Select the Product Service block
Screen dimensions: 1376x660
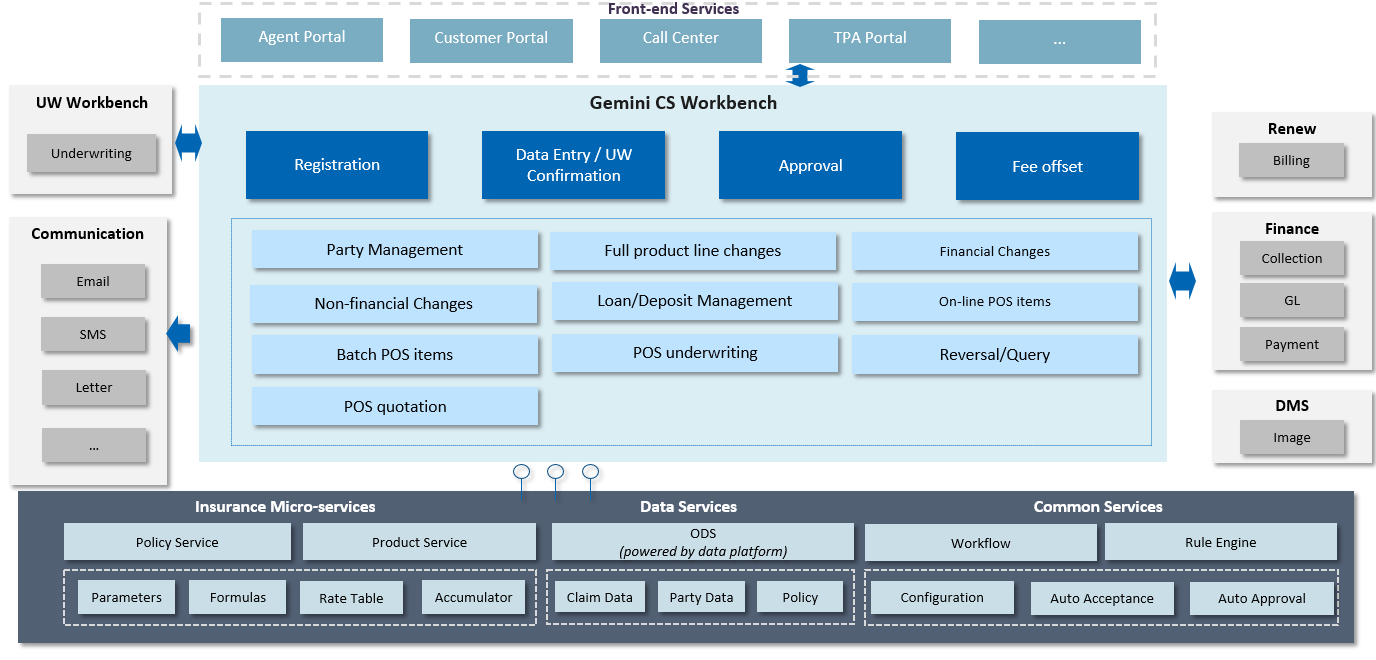(x=419, y=543)
